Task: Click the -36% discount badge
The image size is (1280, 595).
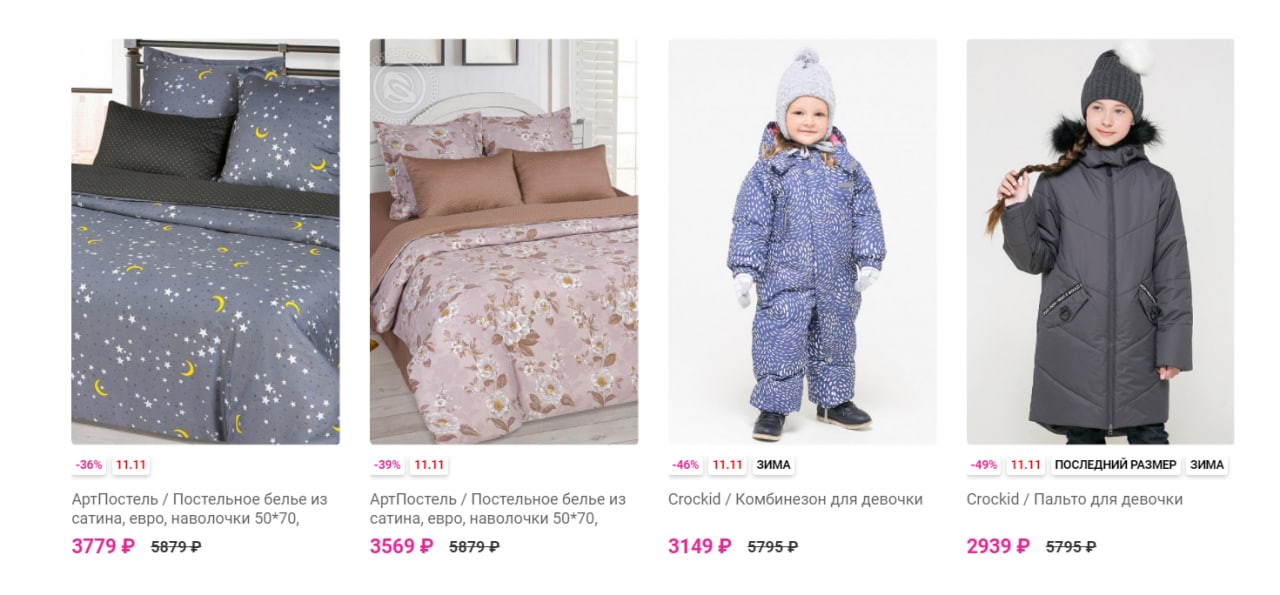Action: click(x=89, y=465)
